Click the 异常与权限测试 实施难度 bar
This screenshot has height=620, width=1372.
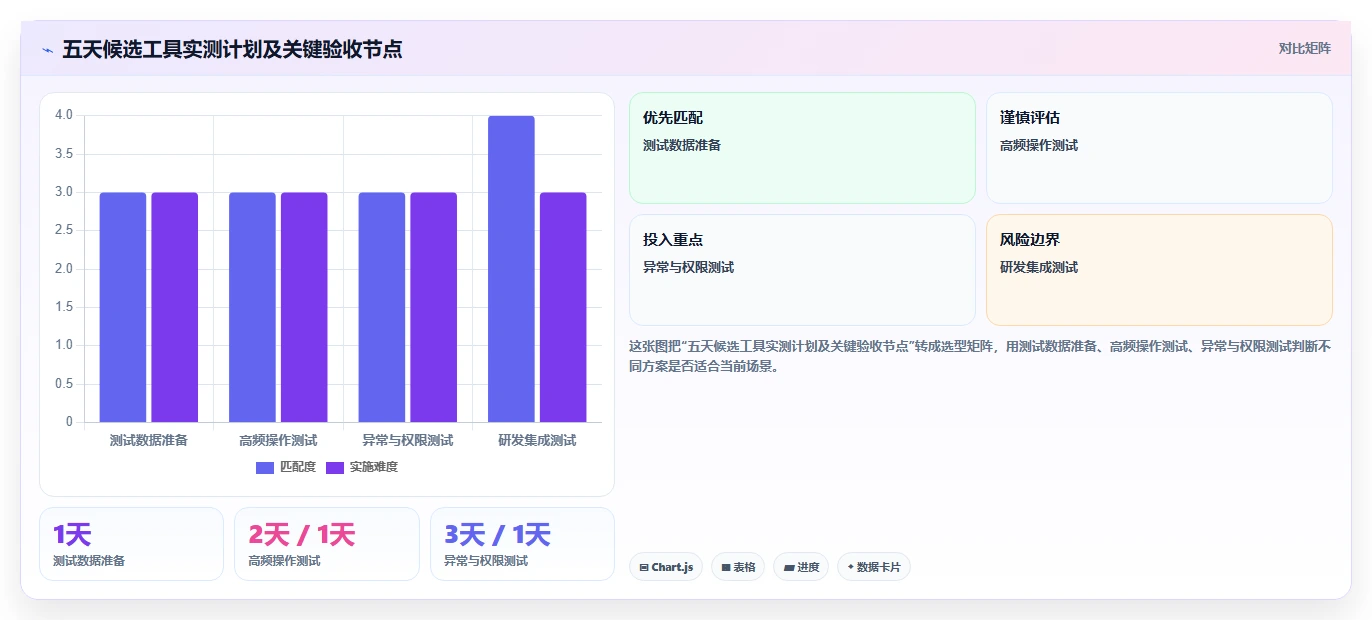pos(434,307)
